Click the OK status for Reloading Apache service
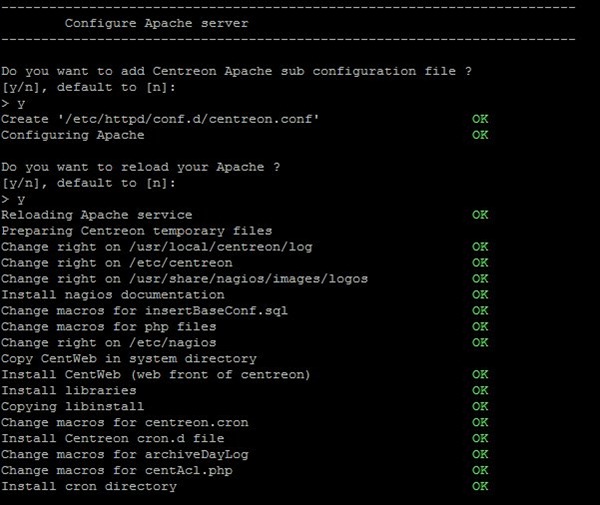The height and width of the screenshot is (505, 600). [x=480, y=215]
